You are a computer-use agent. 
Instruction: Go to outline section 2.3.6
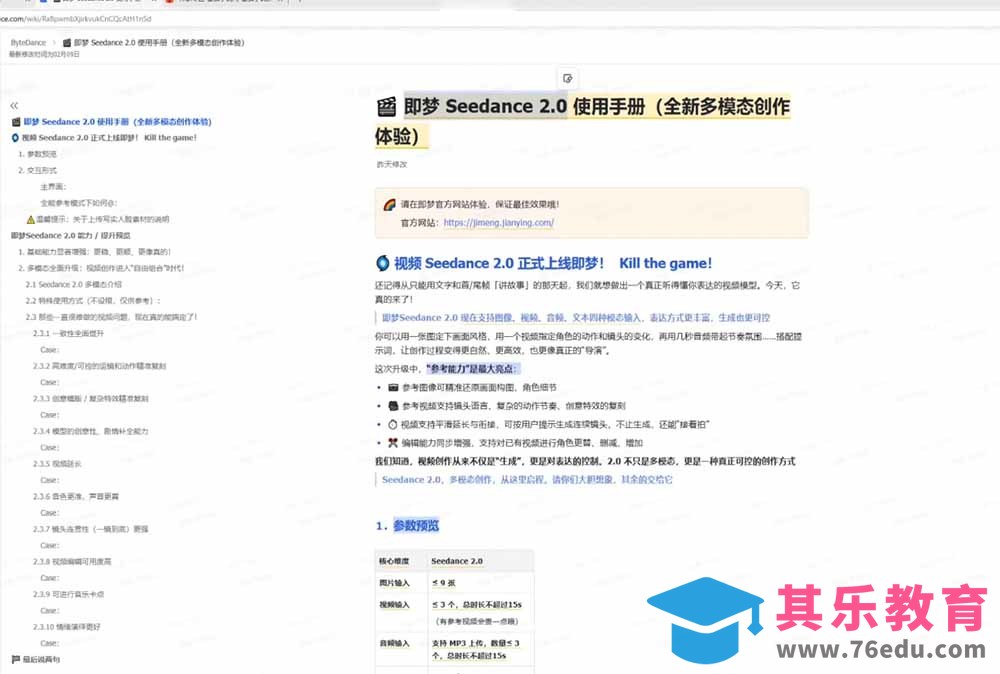tap(76, 496)
